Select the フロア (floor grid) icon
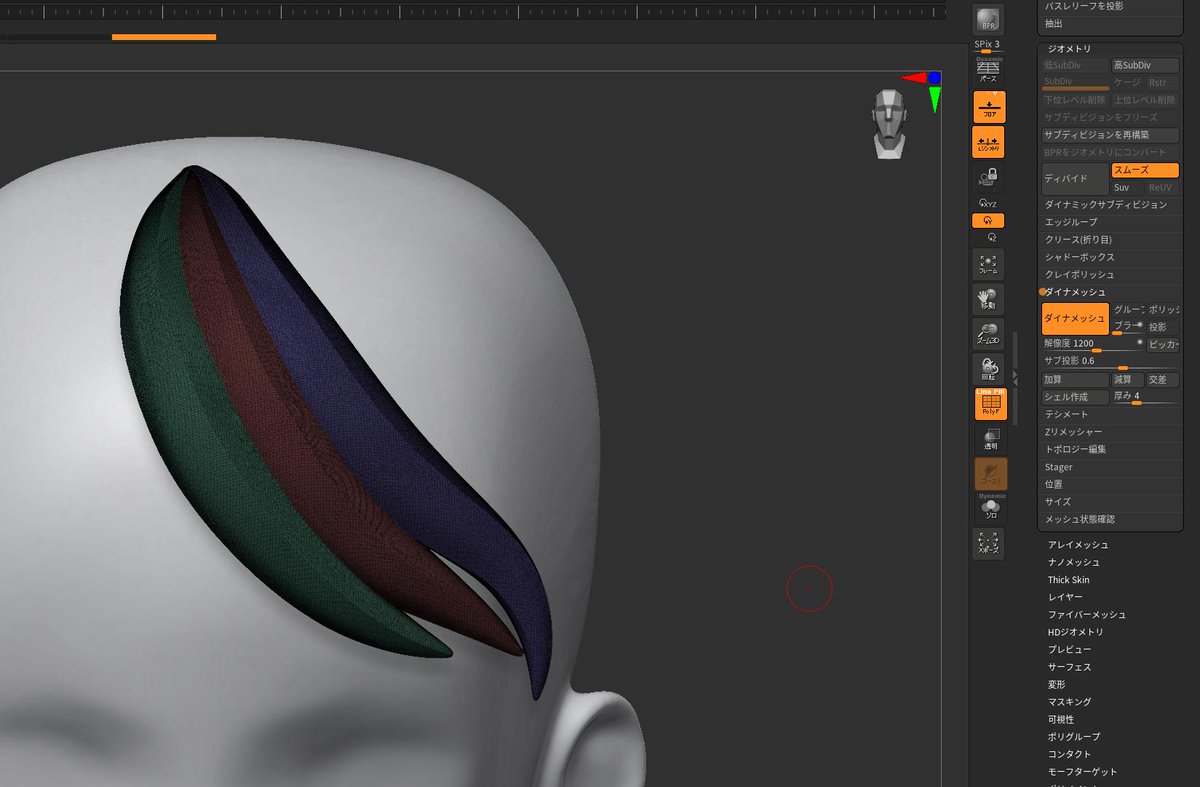1200x787 pixels. tap(987, 106)
